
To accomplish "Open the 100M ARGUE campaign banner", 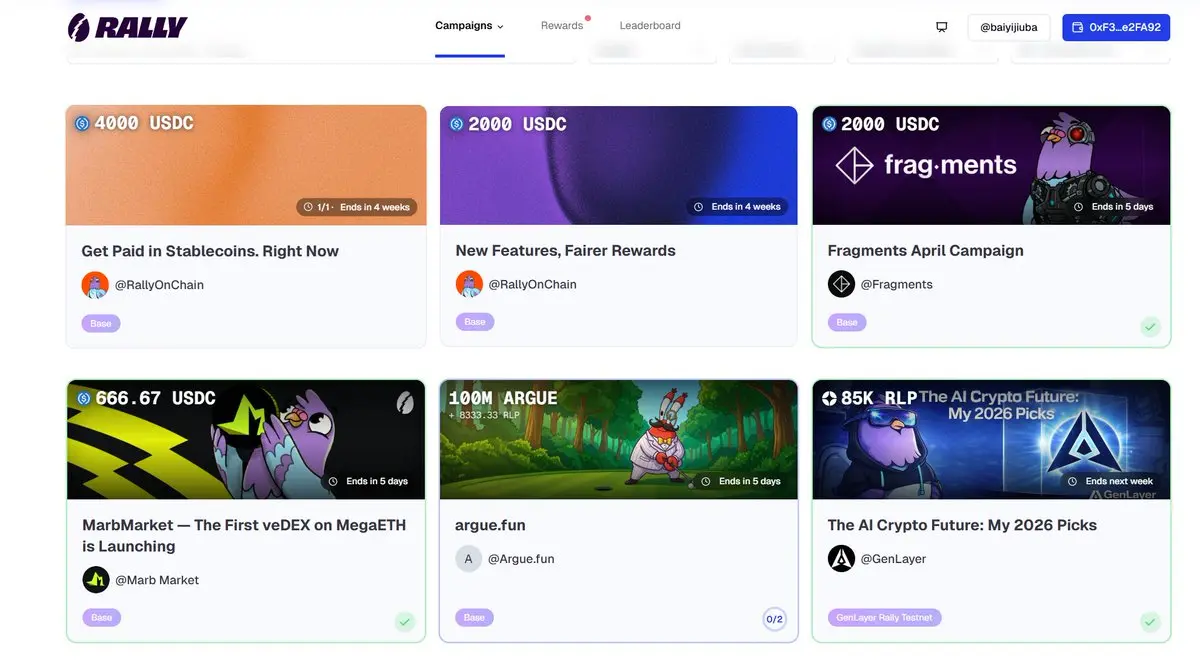I will point(619,439).
